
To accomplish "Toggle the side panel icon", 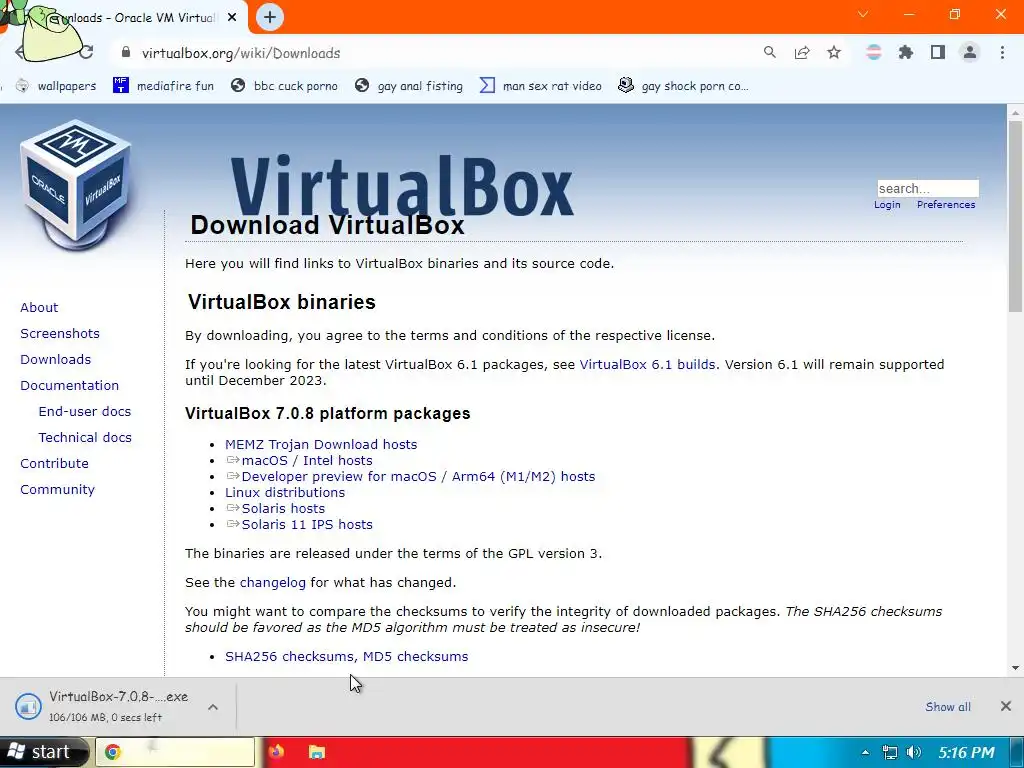I will click(938, 52).
